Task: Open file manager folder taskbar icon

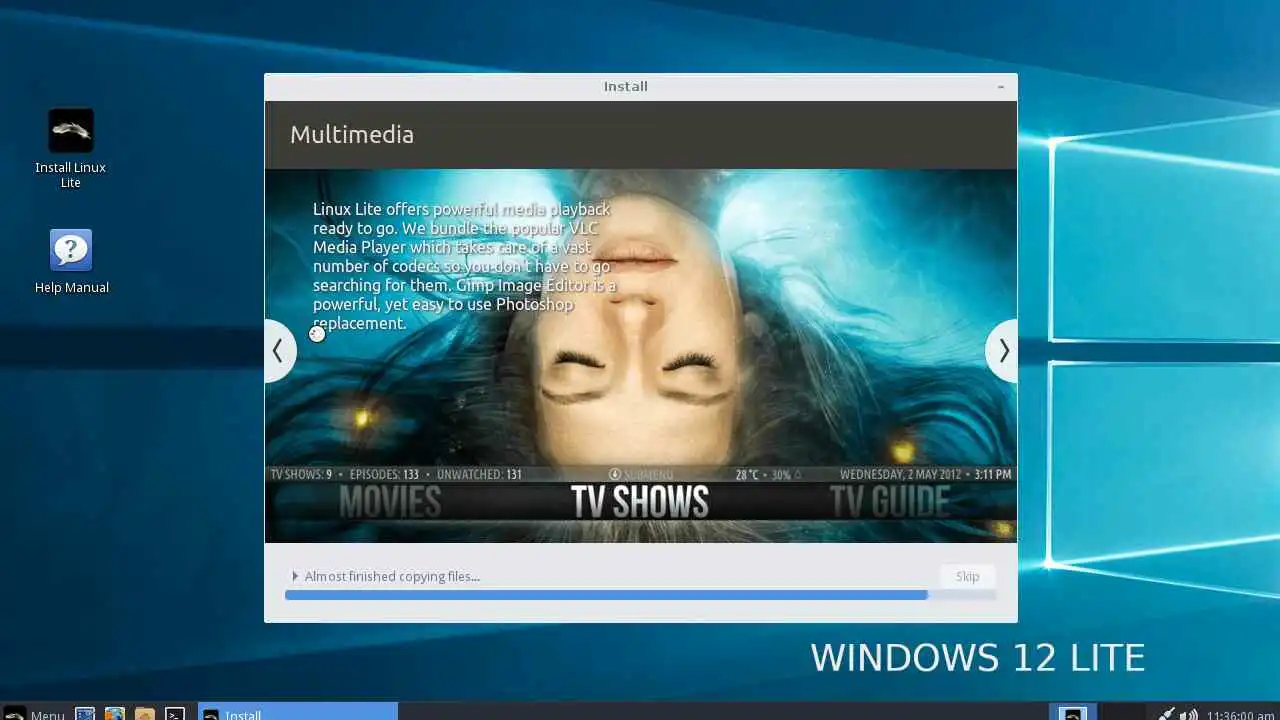Action: click(x=145, y=714)
